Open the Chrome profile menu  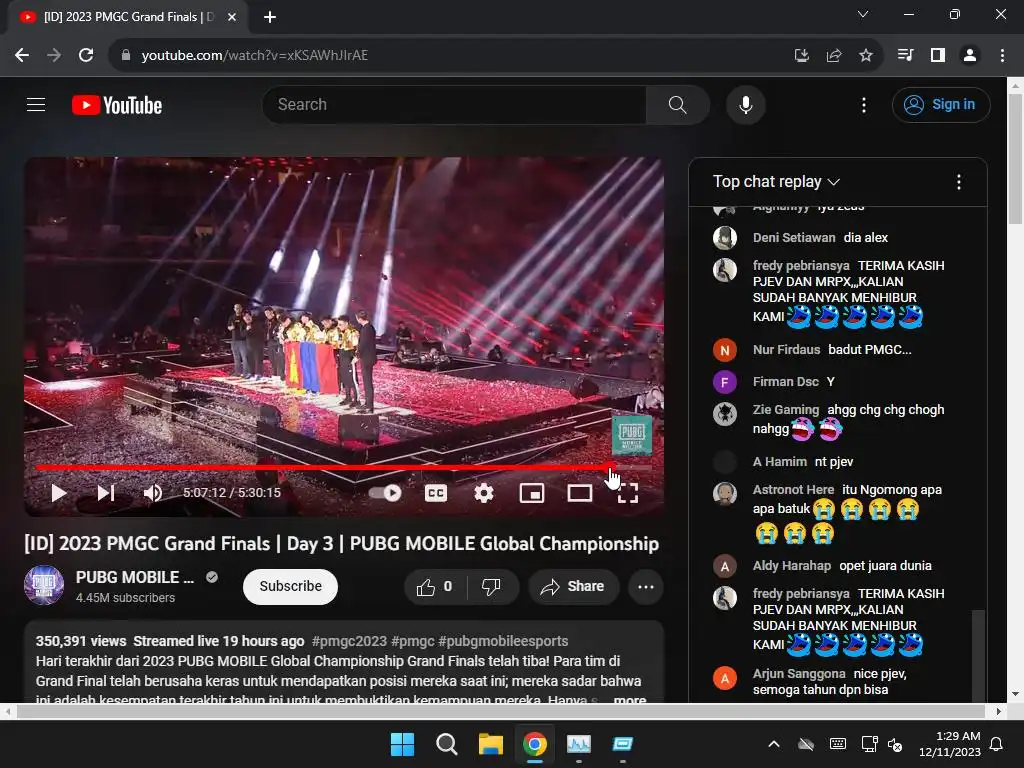coord(970,56)
